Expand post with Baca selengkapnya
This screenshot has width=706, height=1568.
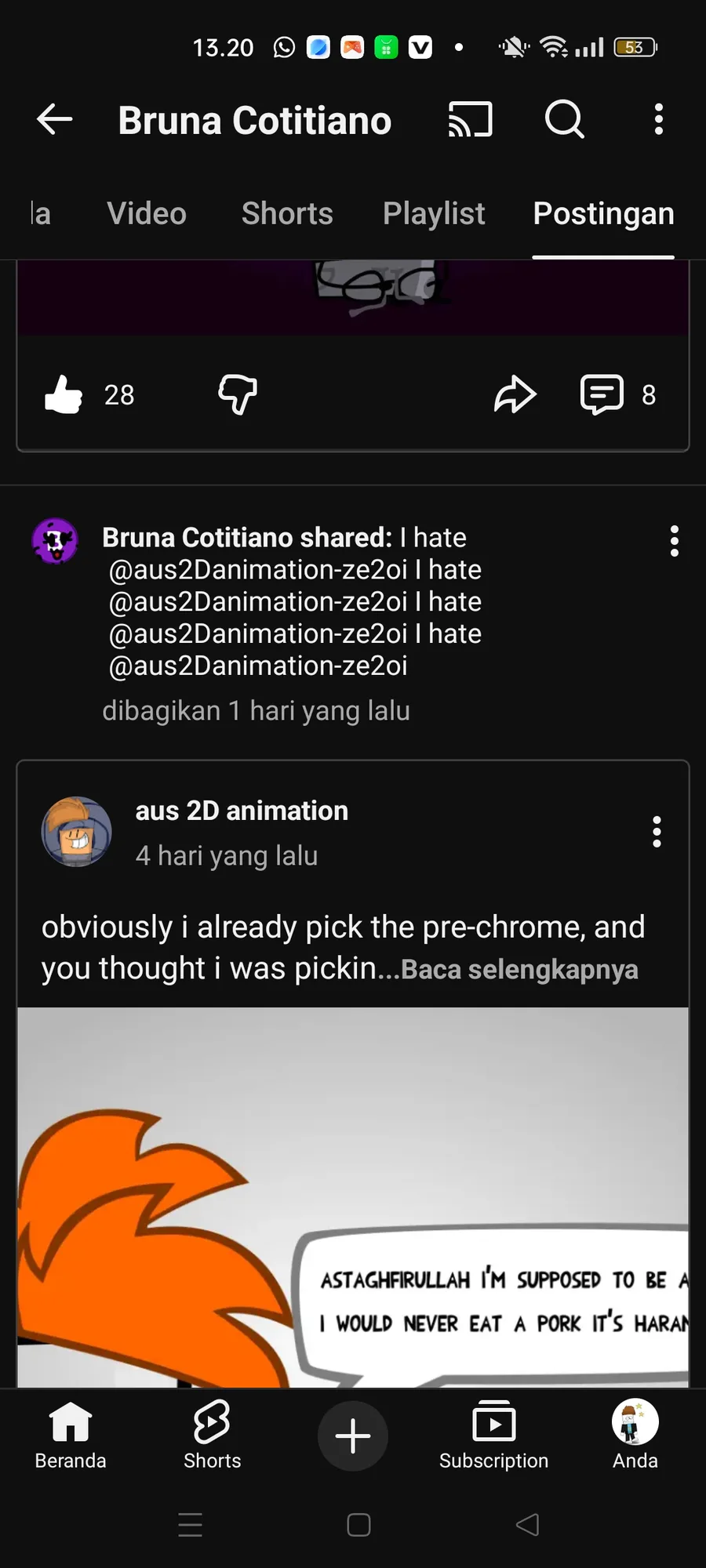(x=519, y=970)
